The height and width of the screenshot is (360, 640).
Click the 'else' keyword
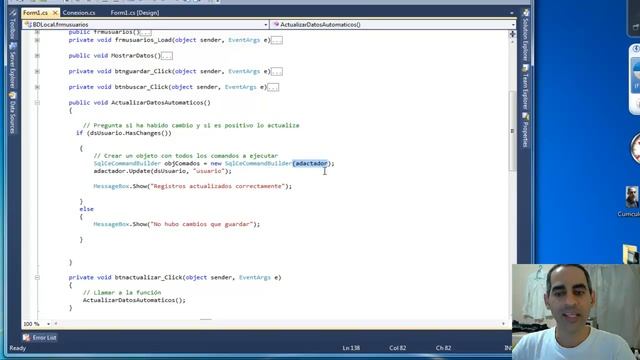click(x=87, y=209)
